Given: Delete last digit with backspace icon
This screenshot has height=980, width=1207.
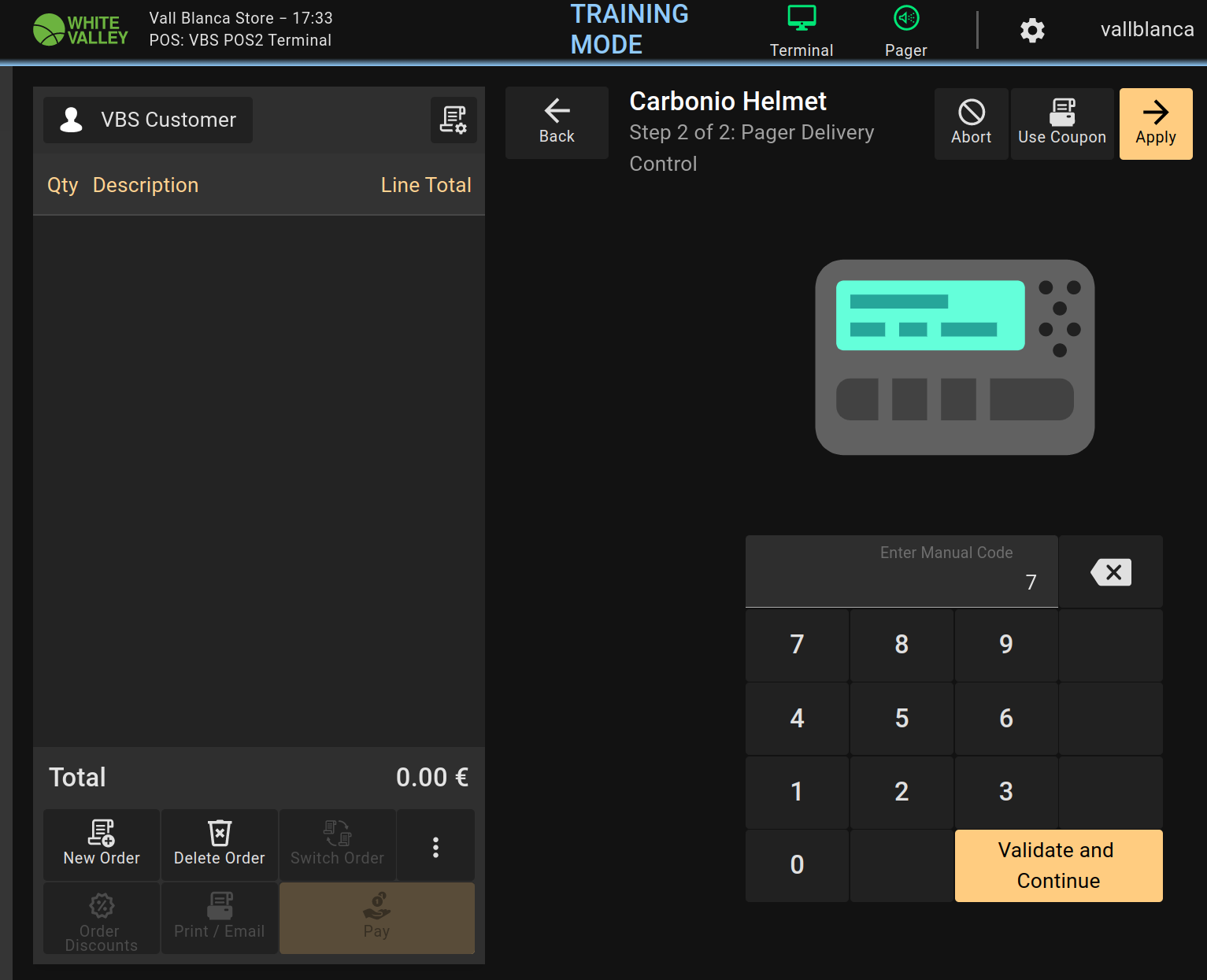Looking at the screenshot, I should (x=1111, y=571).
